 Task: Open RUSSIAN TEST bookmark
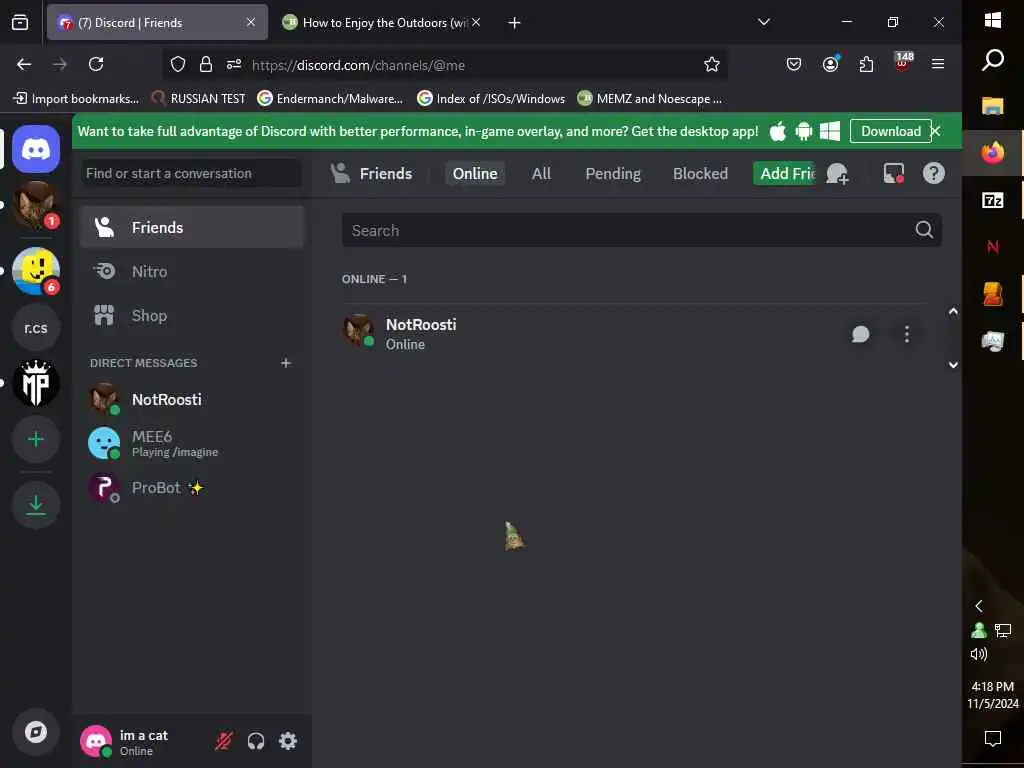coord(199,99)
